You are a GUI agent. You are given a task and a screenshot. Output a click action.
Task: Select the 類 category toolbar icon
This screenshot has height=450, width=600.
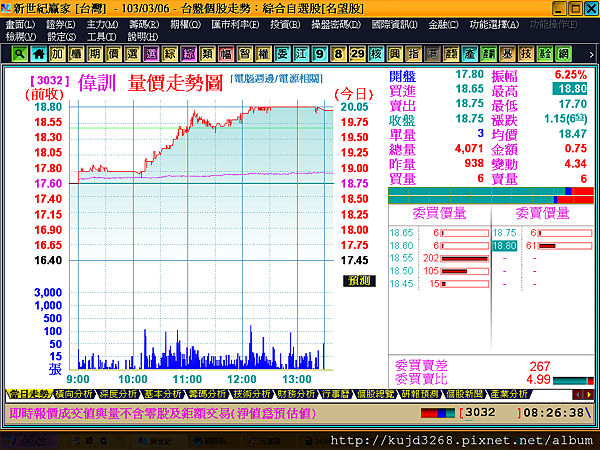click(207, 54)
